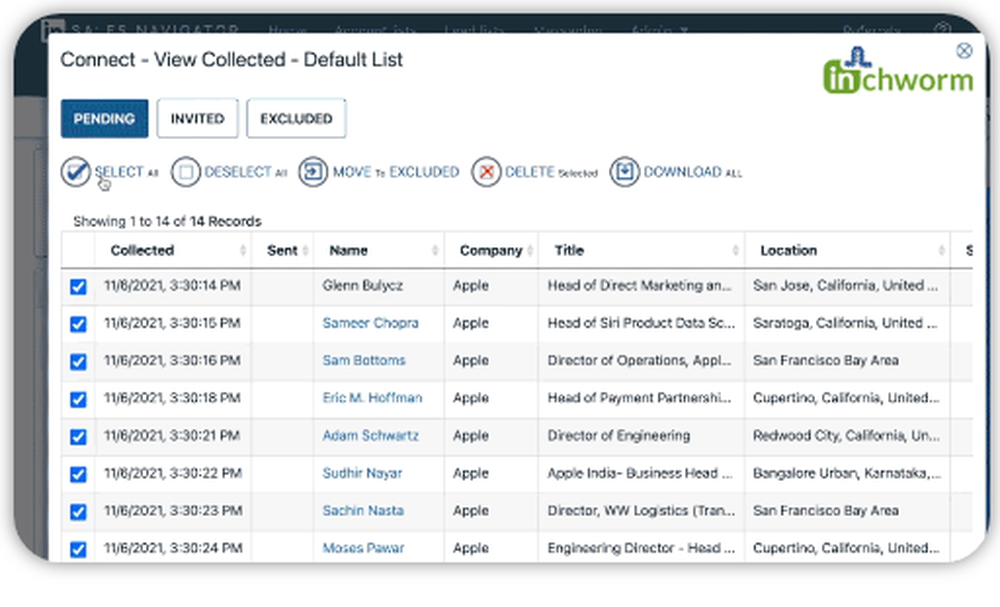Open Adam Schwartz's profile link
The height and width of the screenshot is (607, 1000).
click(x=371, y=435)
